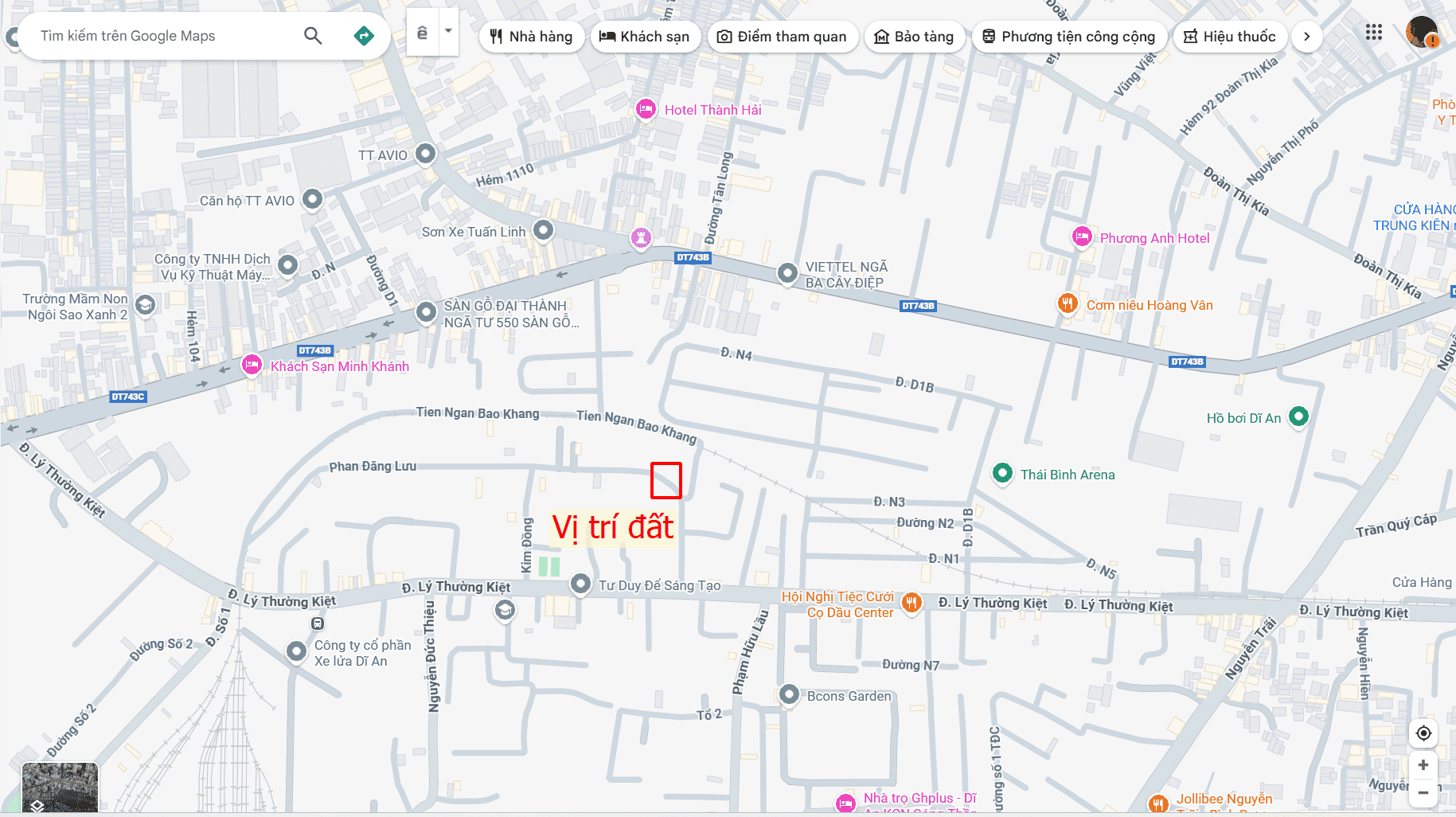This screenshot has width=1456, height=817.
Task: Select the Bảo tàng category chip
Action: (x=914, y=36)
